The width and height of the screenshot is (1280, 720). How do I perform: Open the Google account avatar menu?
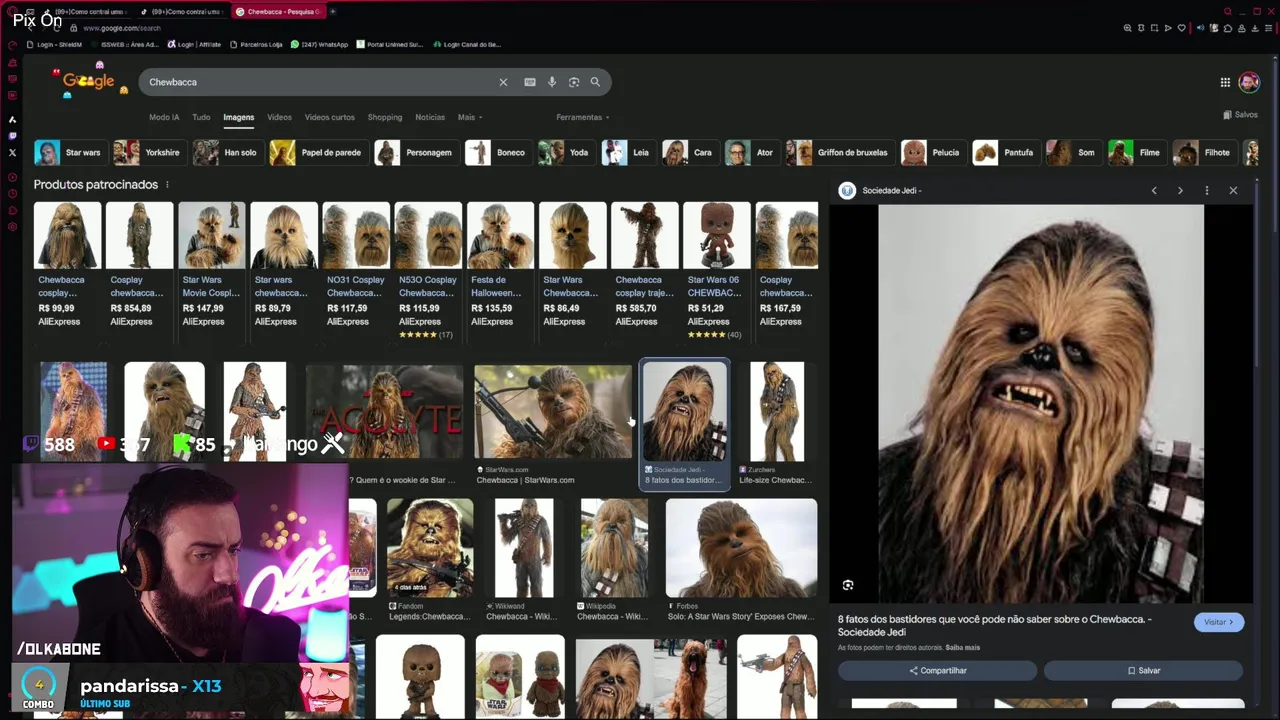coord(1249,82)
